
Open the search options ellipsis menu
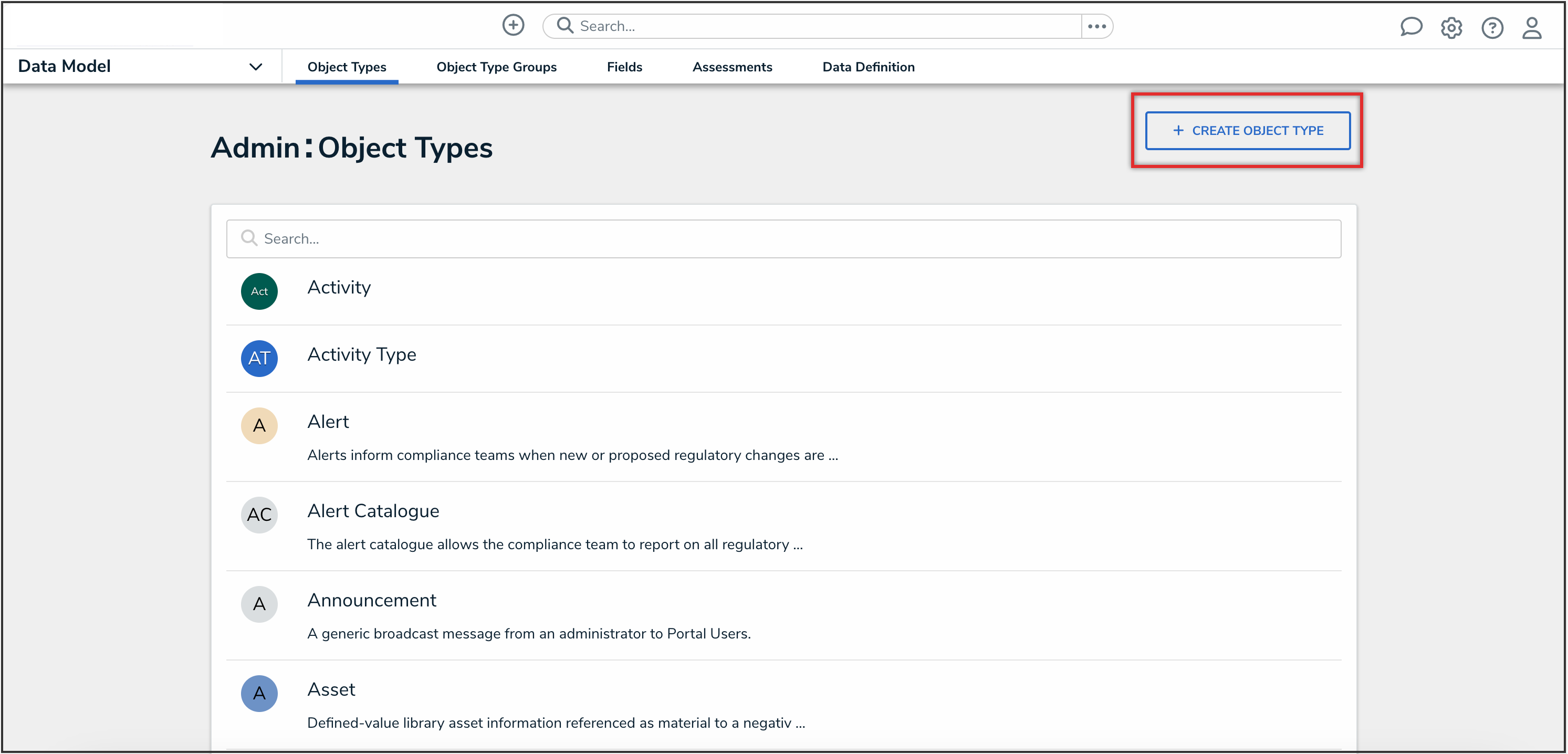(x=1096, y=26)
